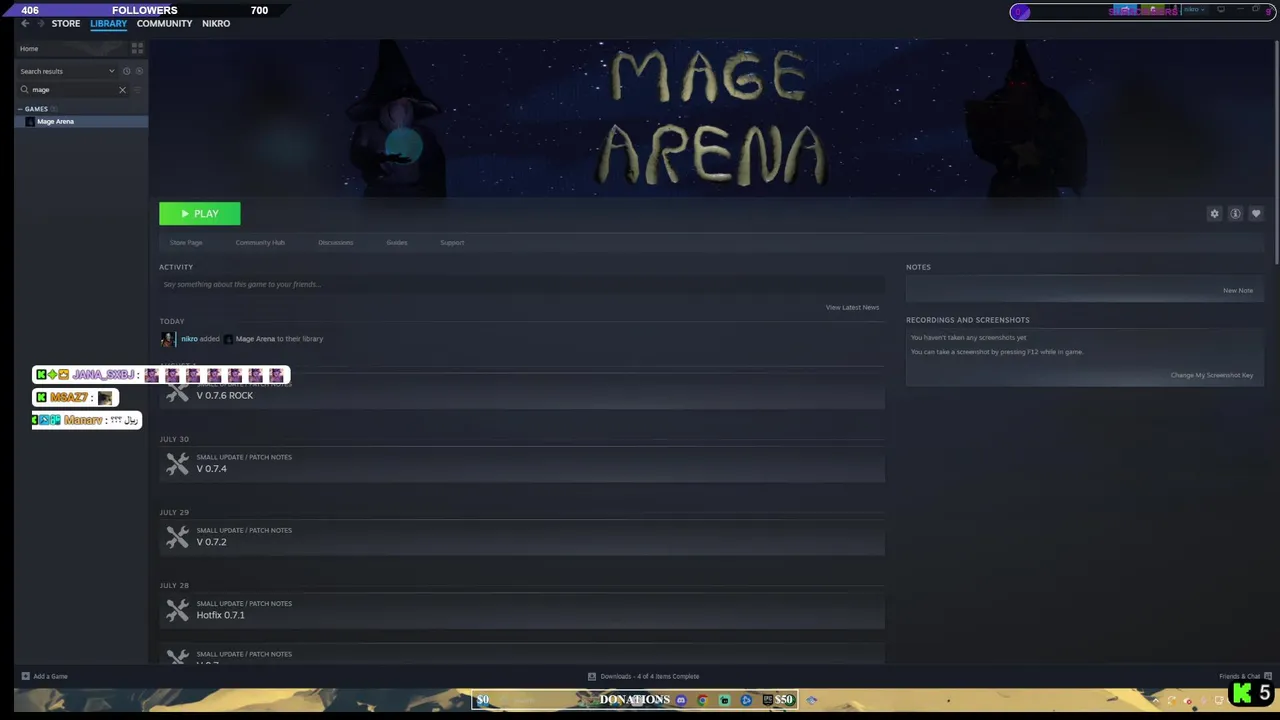Click the library search field containing 'mage'
Image resolution: width=1280 pixels, height=720 pixels.
(x=73, y=90)
